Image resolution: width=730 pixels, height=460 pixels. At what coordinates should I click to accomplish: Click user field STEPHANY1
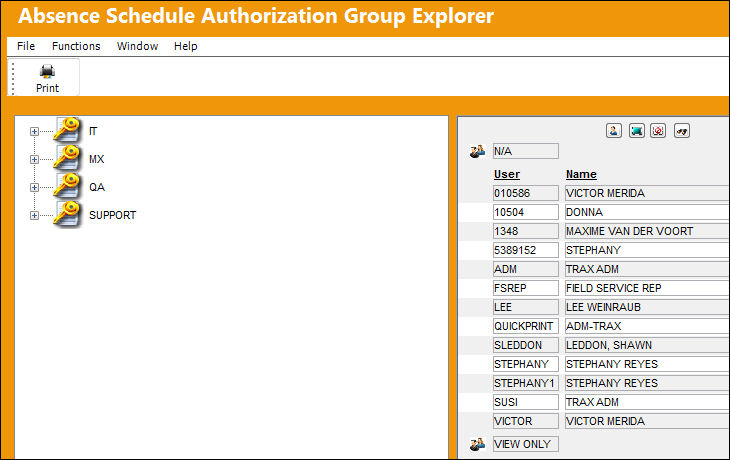pos(526,383)
